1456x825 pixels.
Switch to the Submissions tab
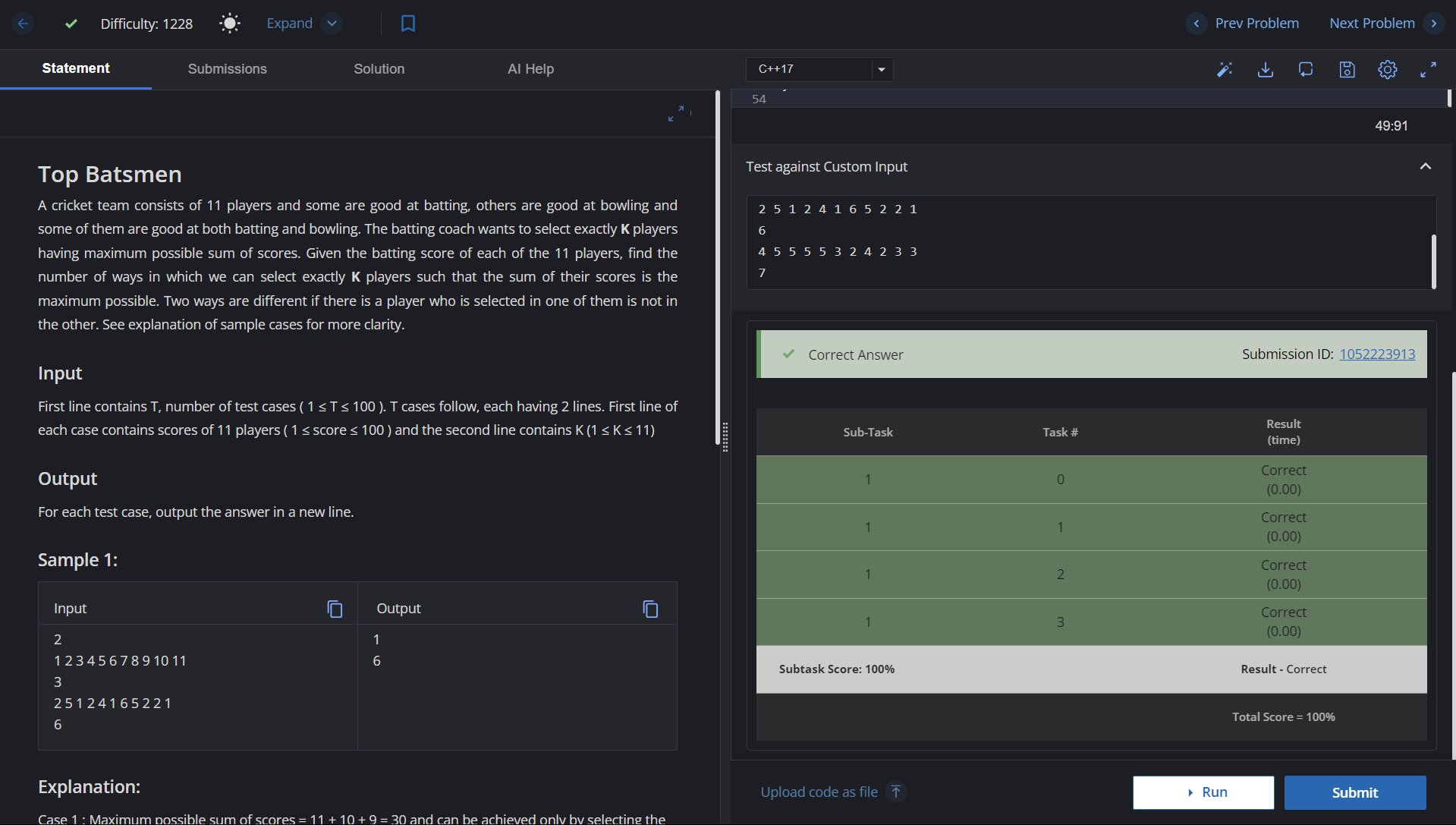coord(227,69)
